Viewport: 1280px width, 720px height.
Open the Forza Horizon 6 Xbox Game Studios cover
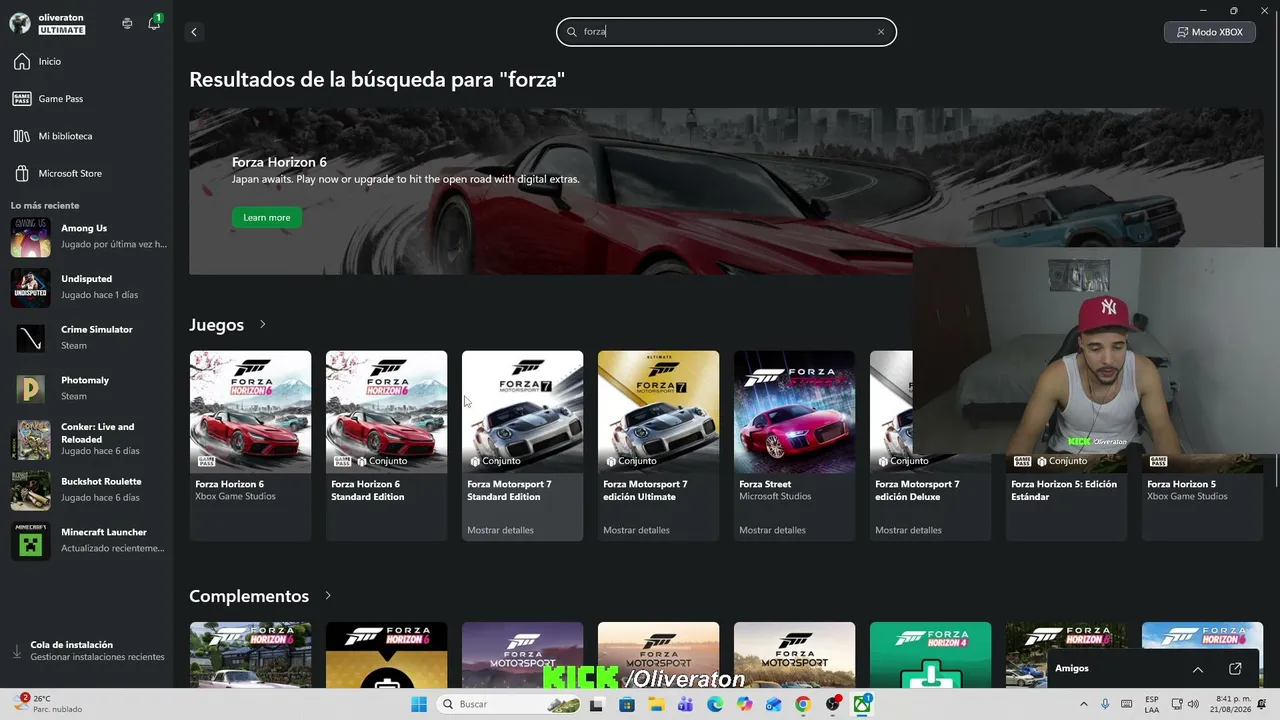tap(250, 411)
